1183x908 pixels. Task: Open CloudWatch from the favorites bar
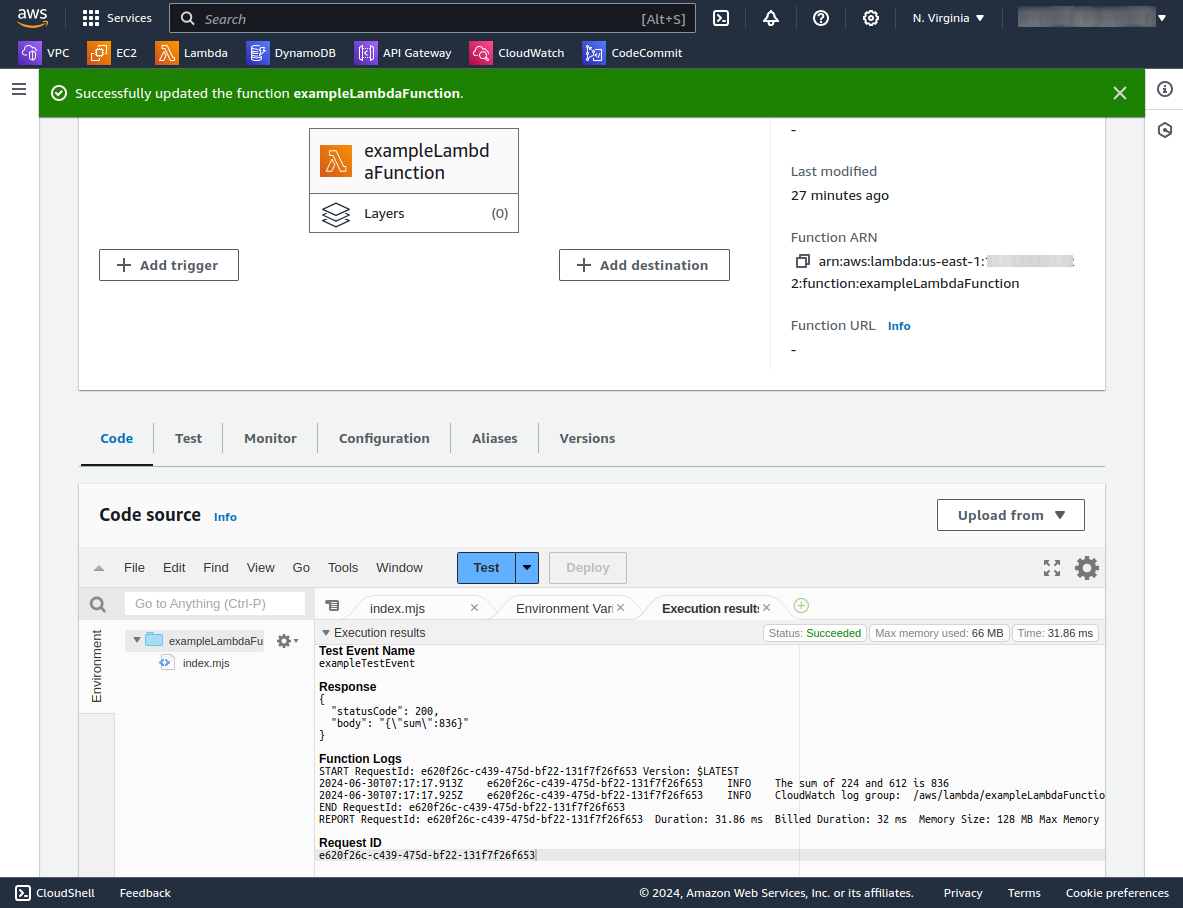pos(517,52)
